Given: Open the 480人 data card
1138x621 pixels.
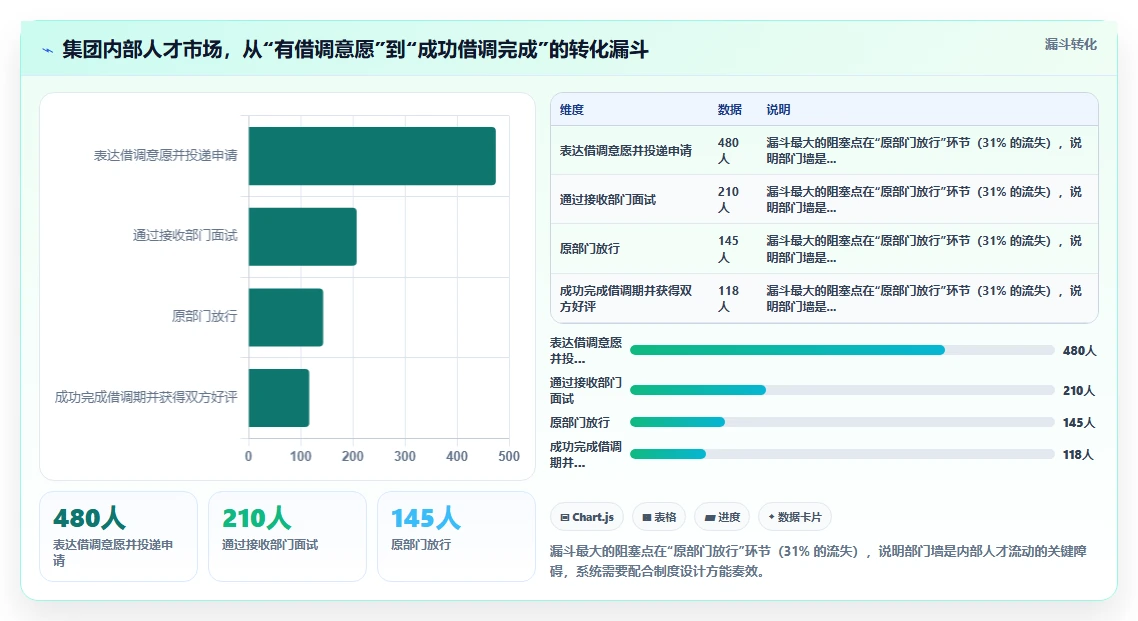Looking at the screenshot, I should (118, 536).
